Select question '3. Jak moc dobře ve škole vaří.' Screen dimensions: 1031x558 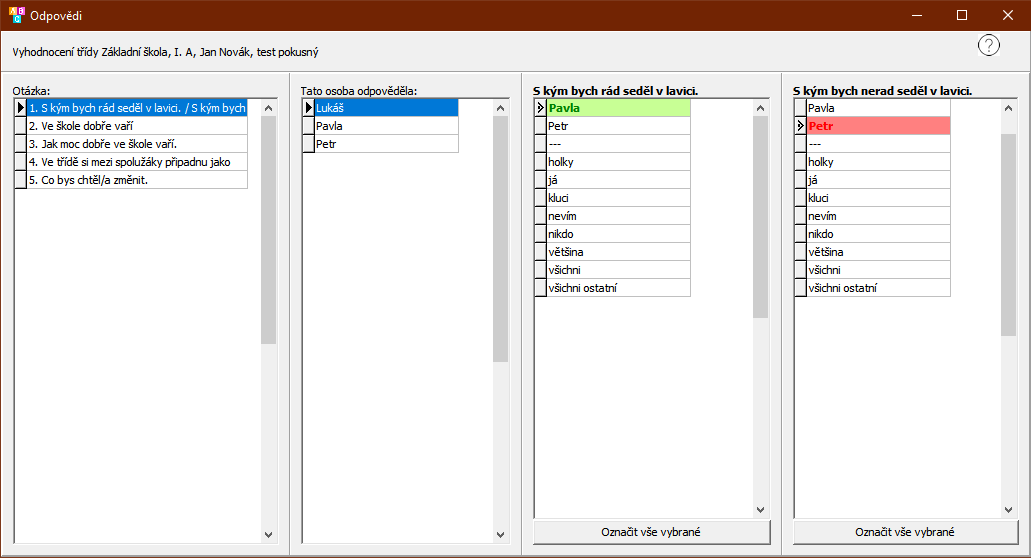[137, 144]
